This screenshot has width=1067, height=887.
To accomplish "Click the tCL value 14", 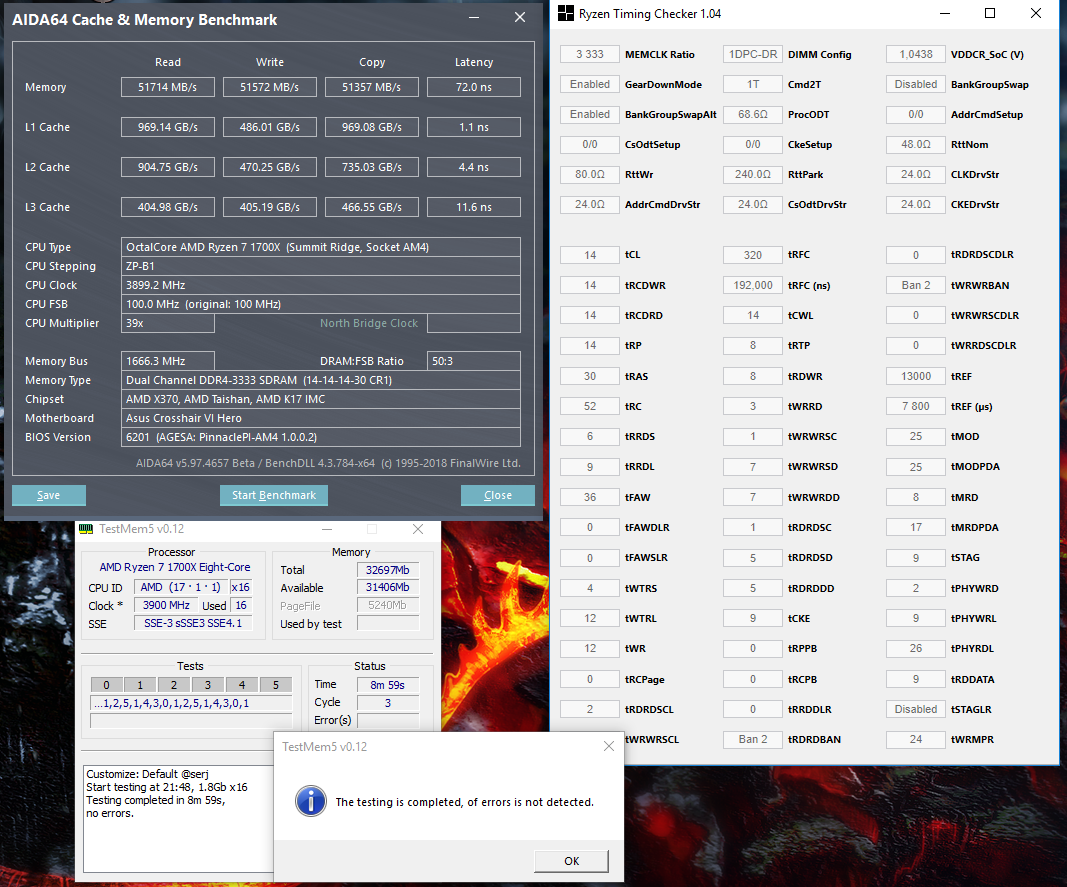I will point(590,255).
